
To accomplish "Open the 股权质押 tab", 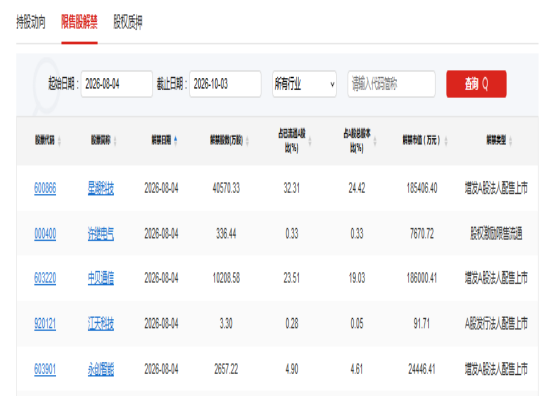I will 128,22.
